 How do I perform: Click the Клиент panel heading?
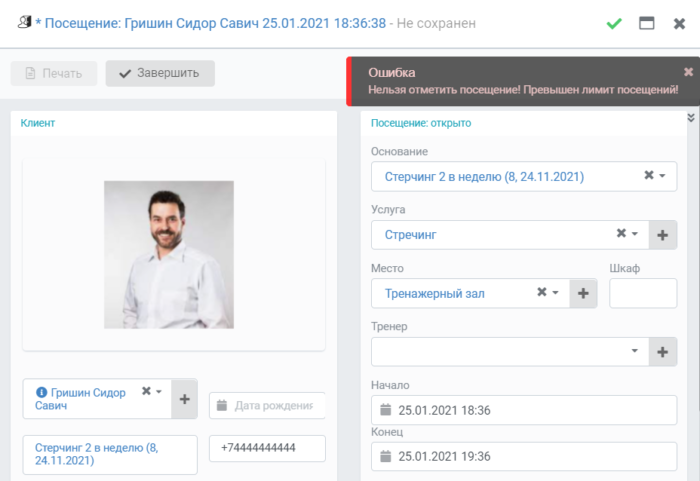point(38,123)
